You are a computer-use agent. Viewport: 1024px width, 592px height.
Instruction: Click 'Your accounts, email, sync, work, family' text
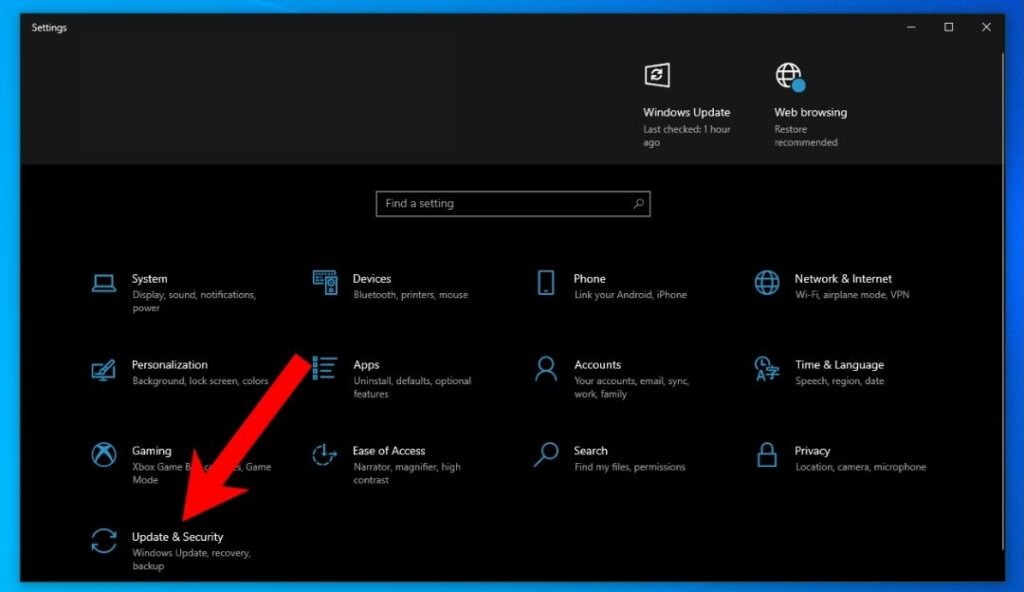pyautogui.click(x=632, y=387)
